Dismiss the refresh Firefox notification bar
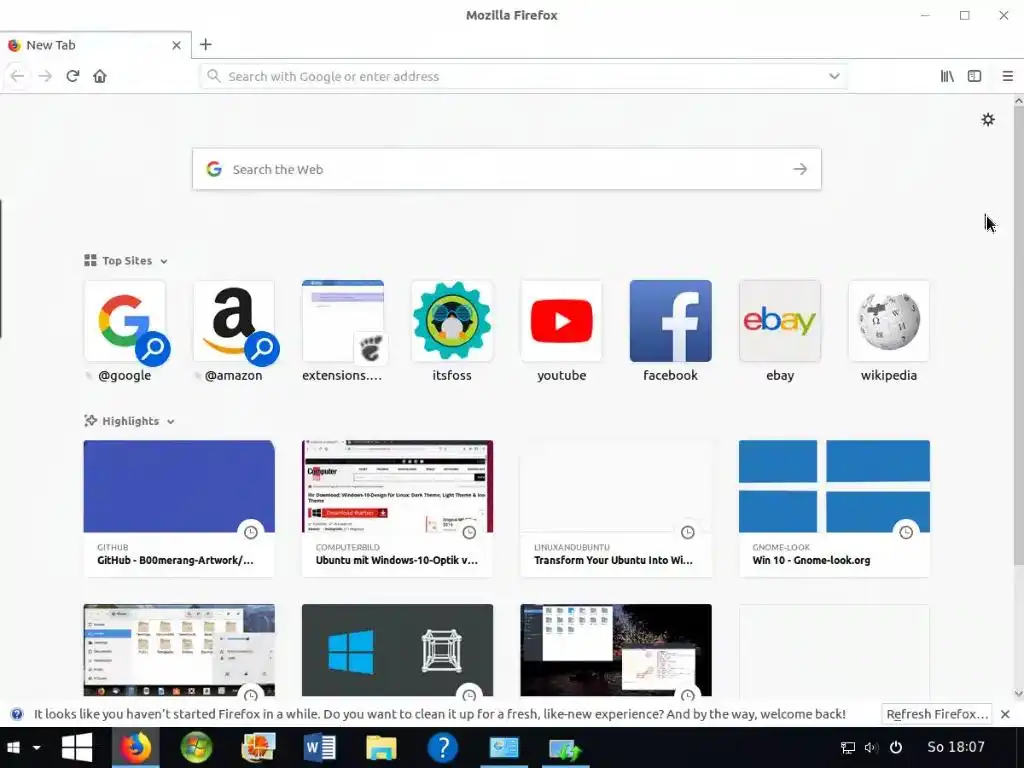 click(x=1006, y=714)
